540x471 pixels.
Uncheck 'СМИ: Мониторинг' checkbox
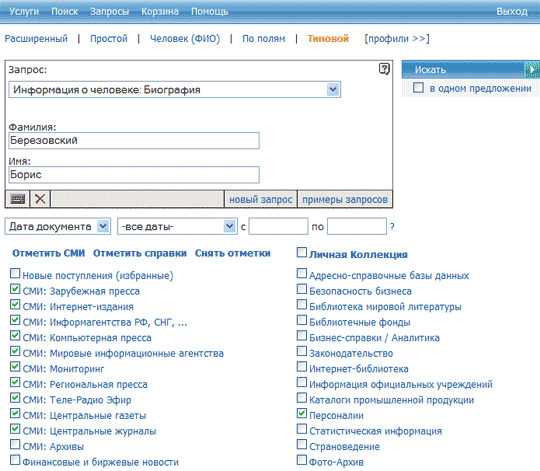click(x=15, y=366)
